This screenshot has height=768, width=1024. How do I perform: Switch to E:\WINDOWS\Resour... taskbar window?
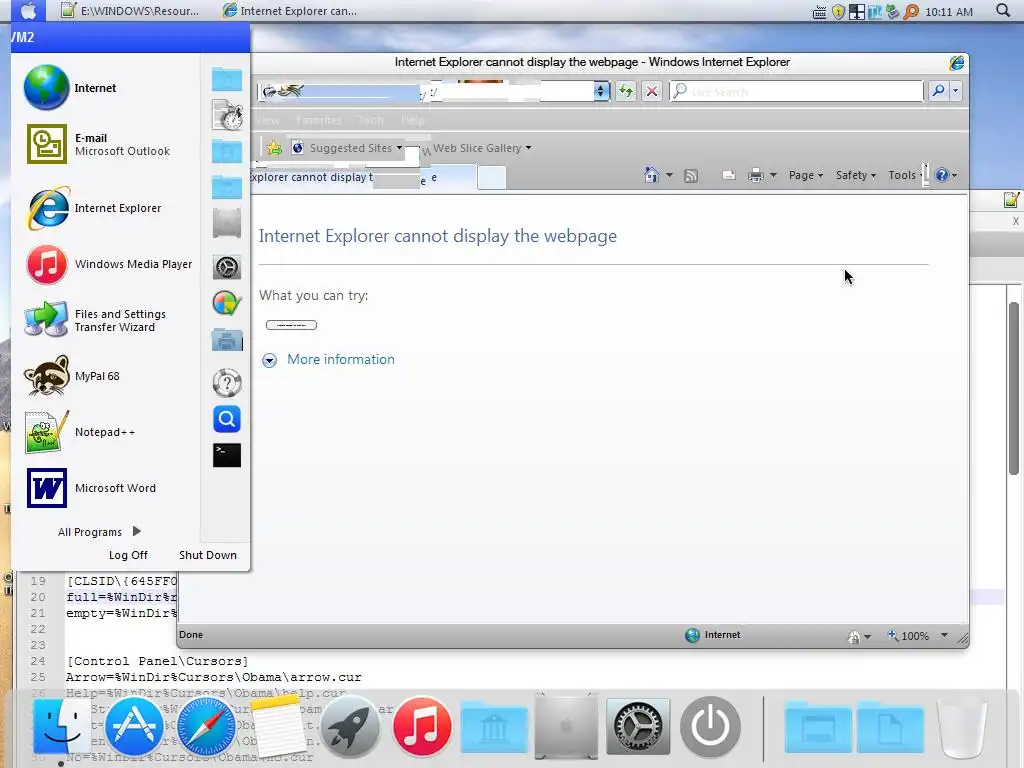click(130, 11)
